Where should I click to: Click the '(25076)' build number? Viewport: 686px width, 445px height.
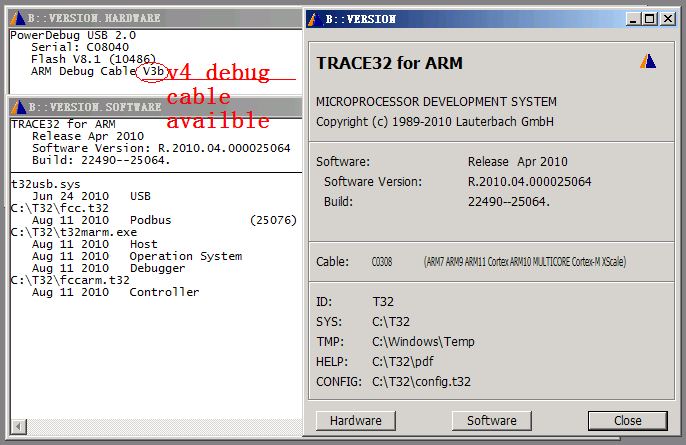[273, 220]
